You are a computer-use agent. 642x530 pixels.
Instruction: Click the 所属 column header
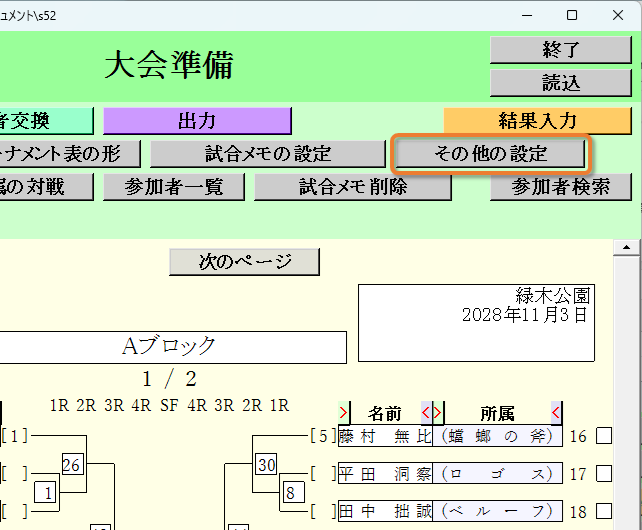pos(497,413)
